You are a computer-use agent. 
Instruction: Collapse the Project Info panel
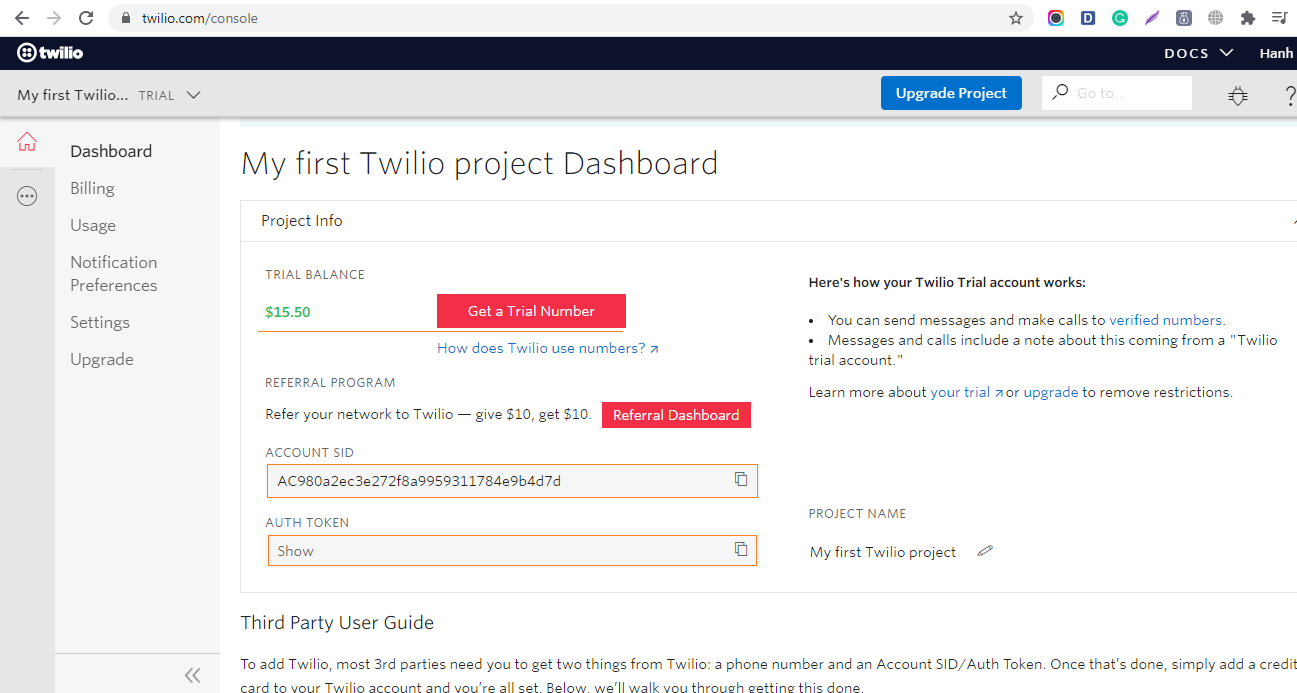(x=1292, y=221)
